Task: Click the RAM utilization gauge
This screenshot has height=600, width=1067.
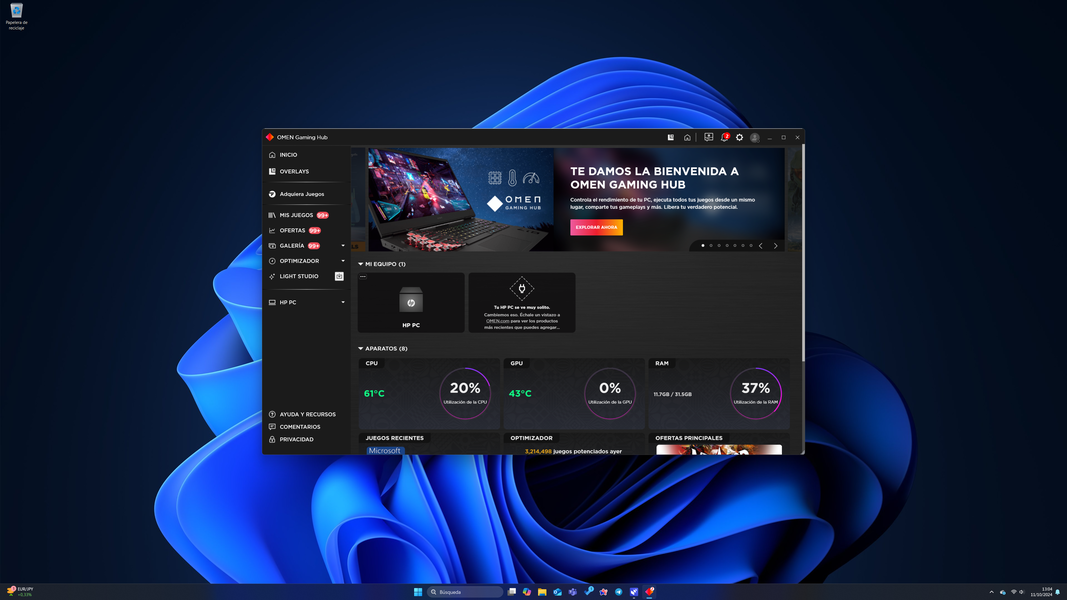Action: [755, 393]
